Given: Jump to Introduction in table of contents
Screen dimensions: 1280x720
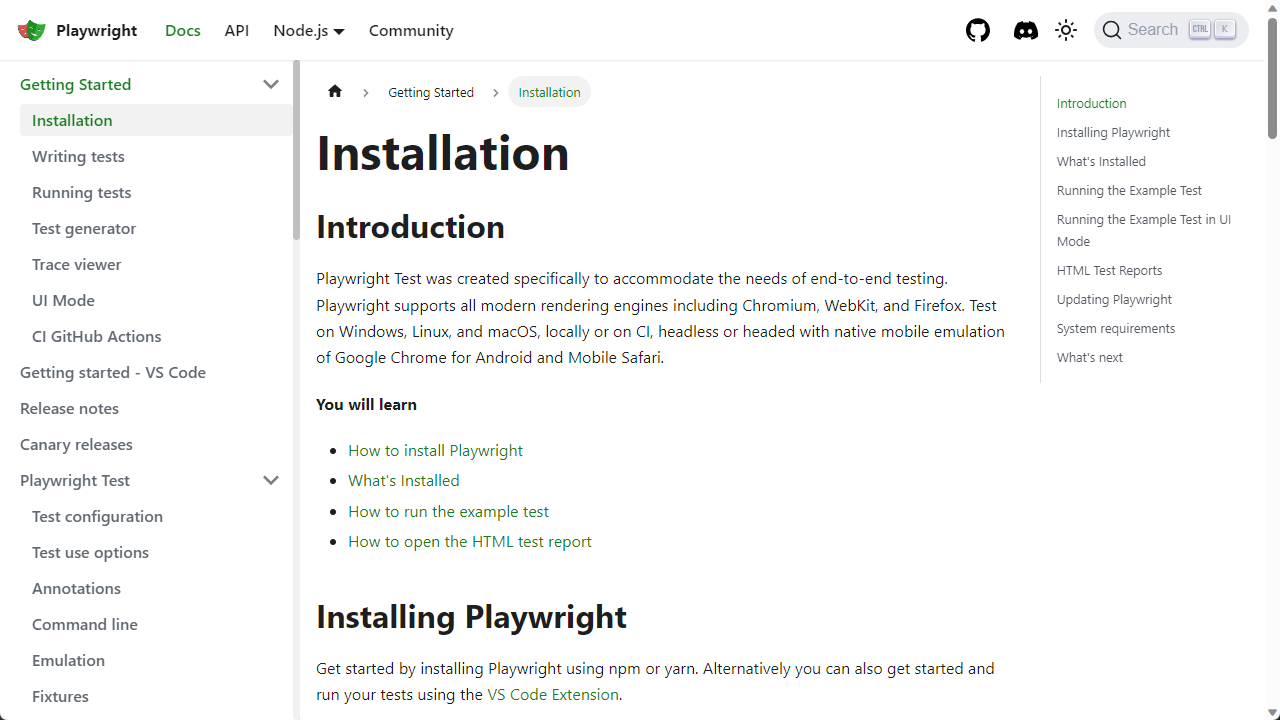Looking at the screenshot, I should pos(1091,103).
